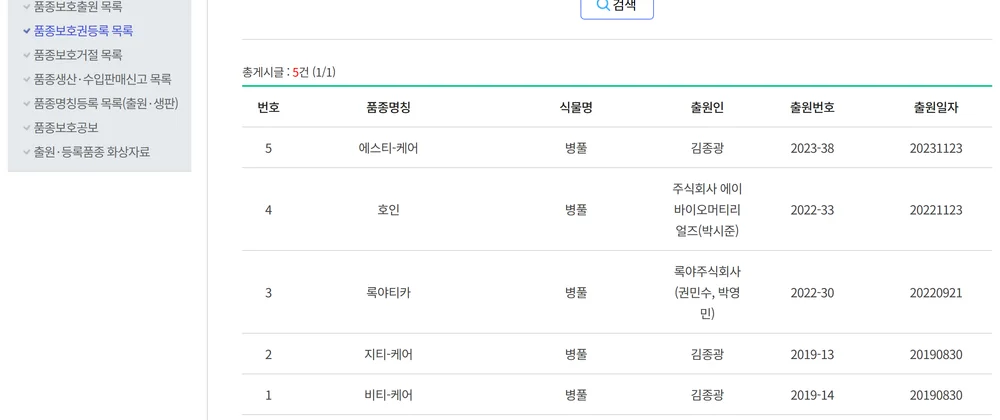Open 출원·등록품종 화상자료 sidebar link
This screenshot has width=1000, height=420.
[x=92, y=152]
